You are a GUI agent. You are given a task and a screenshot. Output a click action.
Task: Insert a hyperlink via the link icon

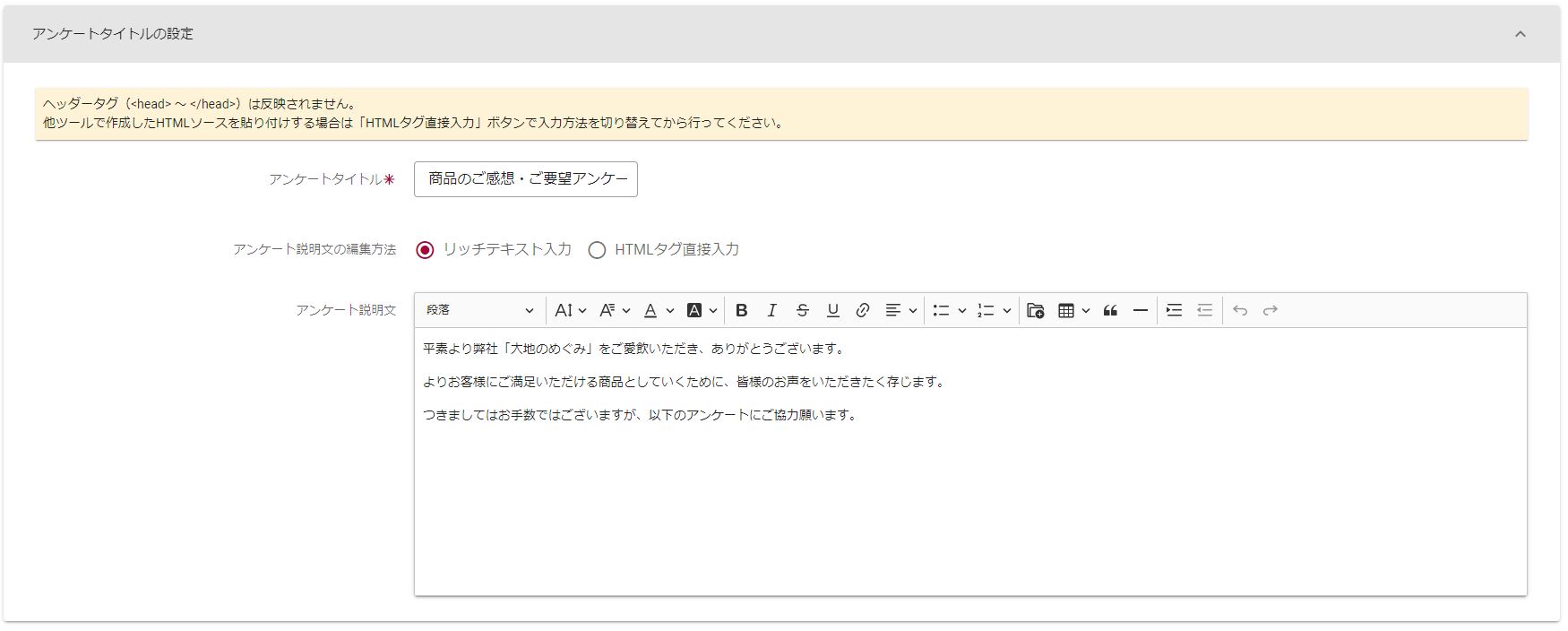863,310
